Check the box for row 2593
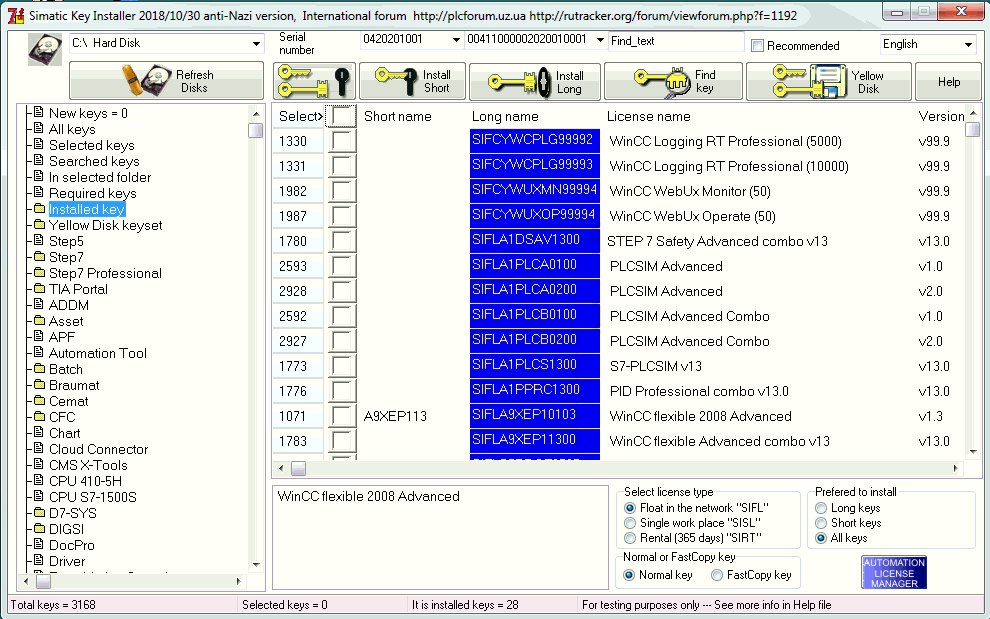Screen dimensions: 990x619 (x=342, y=266)
